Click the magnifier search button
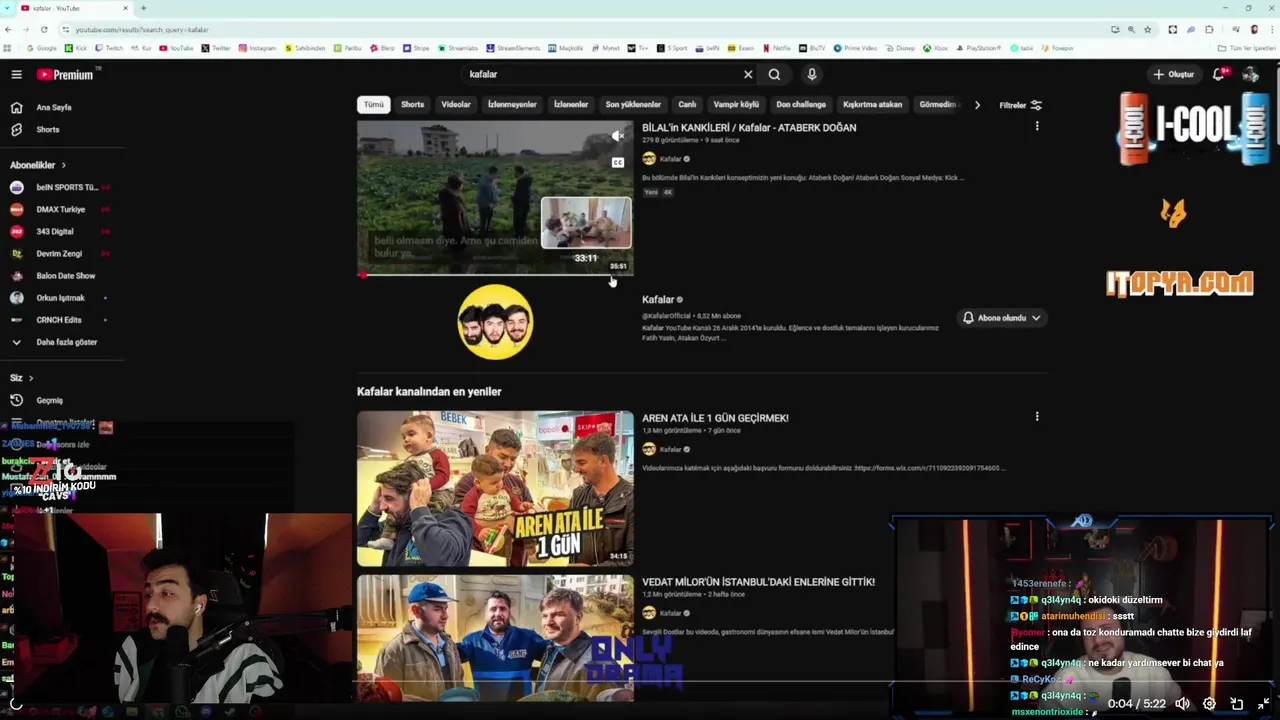The height and width of the screenshot is (720, 1280). 774,74
